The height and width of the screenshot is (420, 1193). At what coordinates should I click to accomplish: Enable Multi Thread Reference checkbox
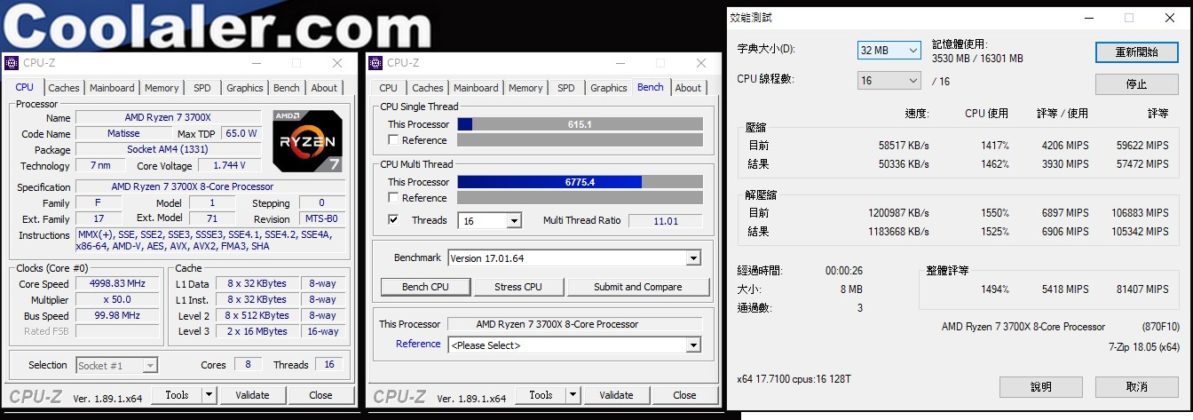coord(393,198)
